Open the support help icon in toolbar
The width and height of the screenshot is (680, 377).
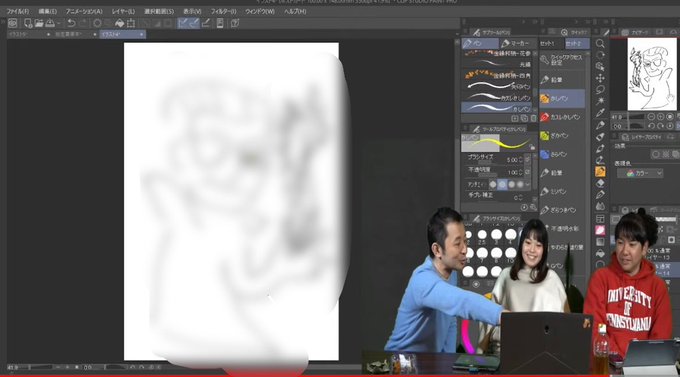click(235, 23)
